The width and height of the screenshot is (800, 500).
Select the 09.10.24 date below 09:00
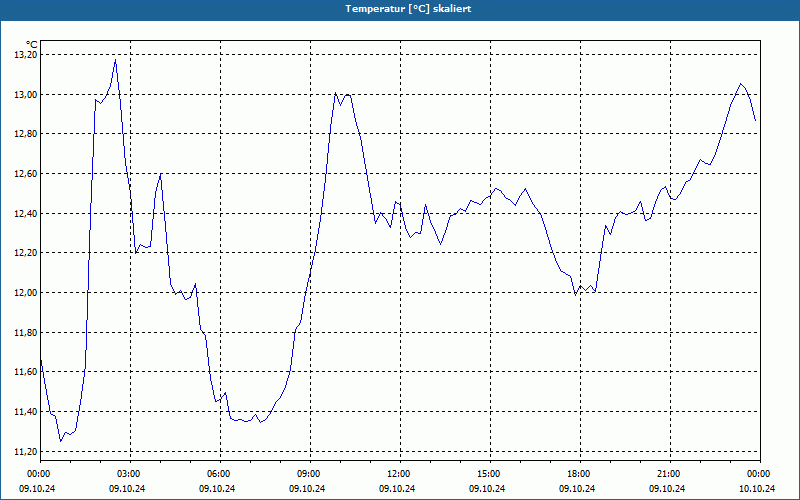307,488
